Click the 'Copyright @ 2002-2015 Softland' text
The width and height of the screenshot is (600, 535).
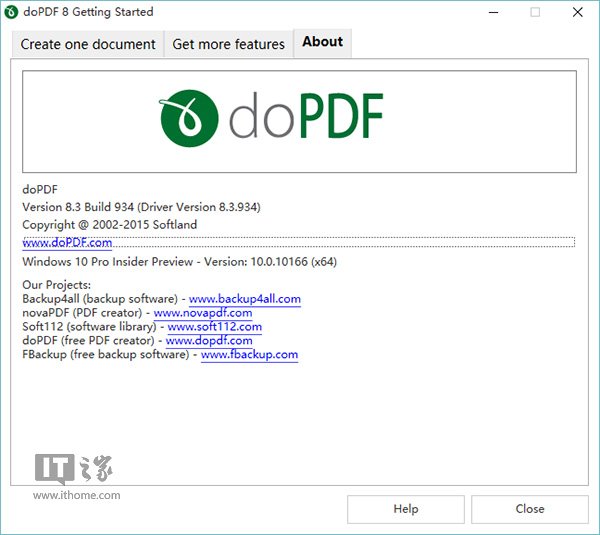tap(109, 225)
